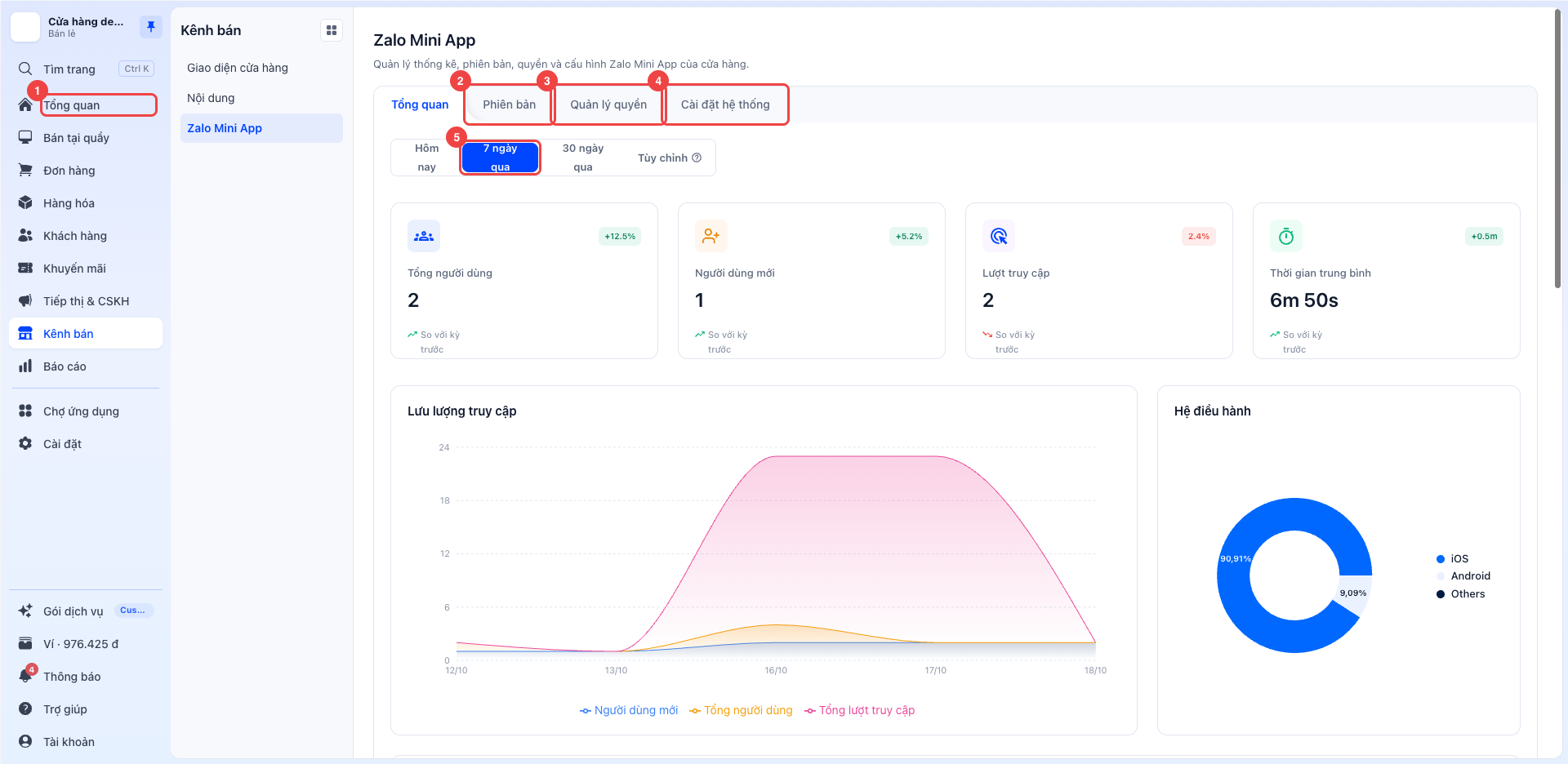Toggle Tổng lượt truy cập chart legend

coord(859,710)
